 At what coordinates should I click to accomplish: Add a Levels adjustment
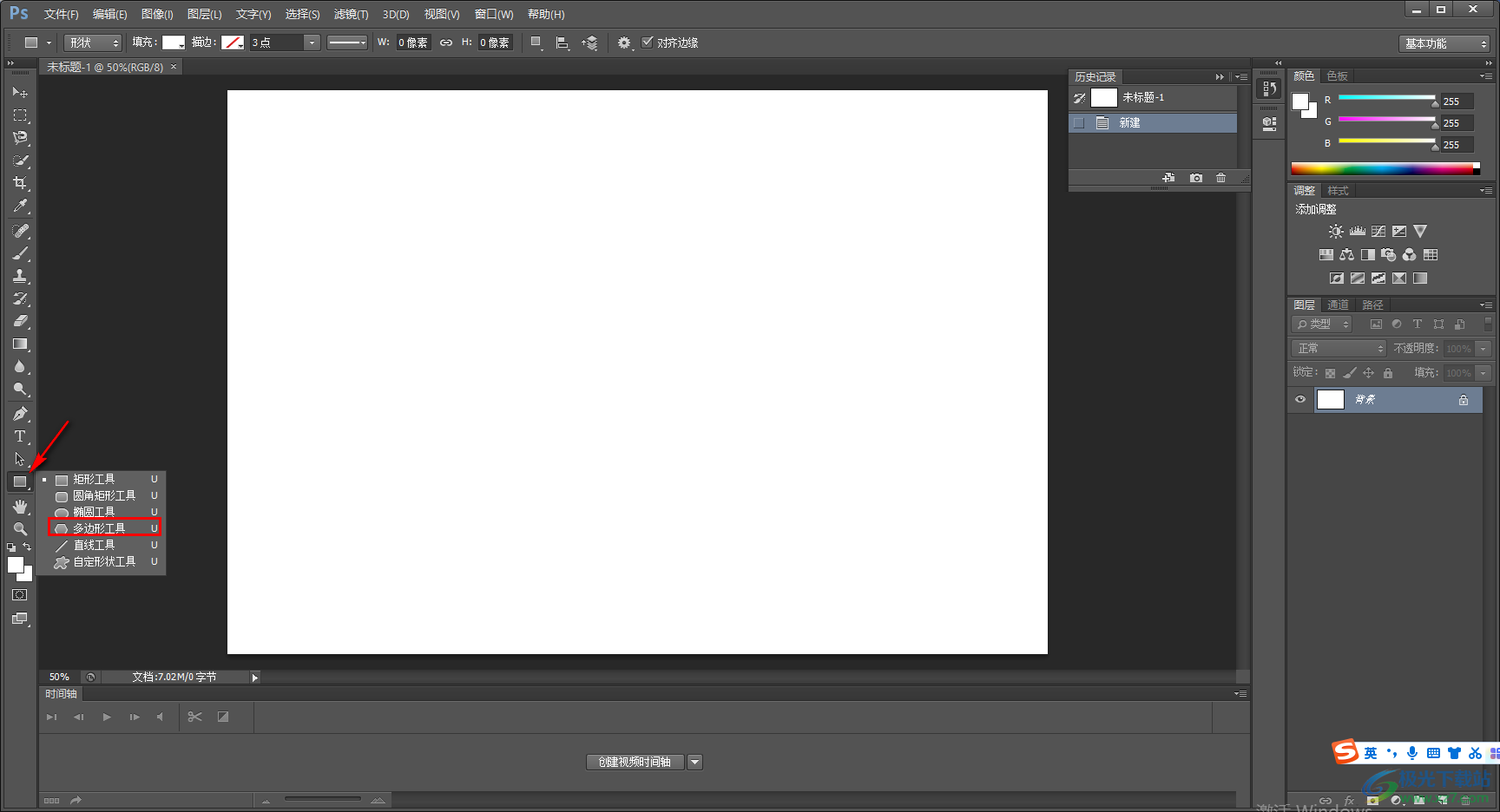1358,232
